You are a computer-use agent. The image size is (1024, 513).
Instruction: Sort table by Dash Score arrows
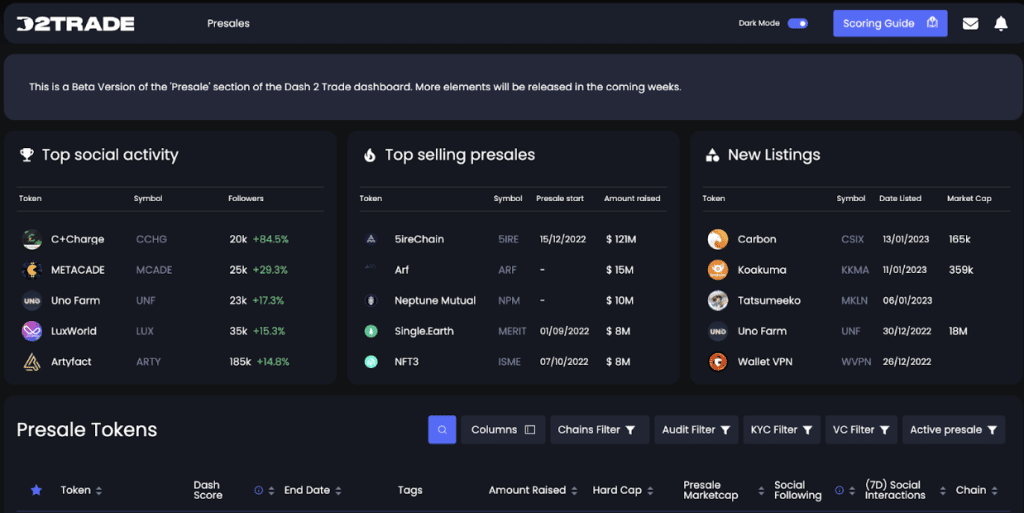pyautogui.click(x=272, y=490)
